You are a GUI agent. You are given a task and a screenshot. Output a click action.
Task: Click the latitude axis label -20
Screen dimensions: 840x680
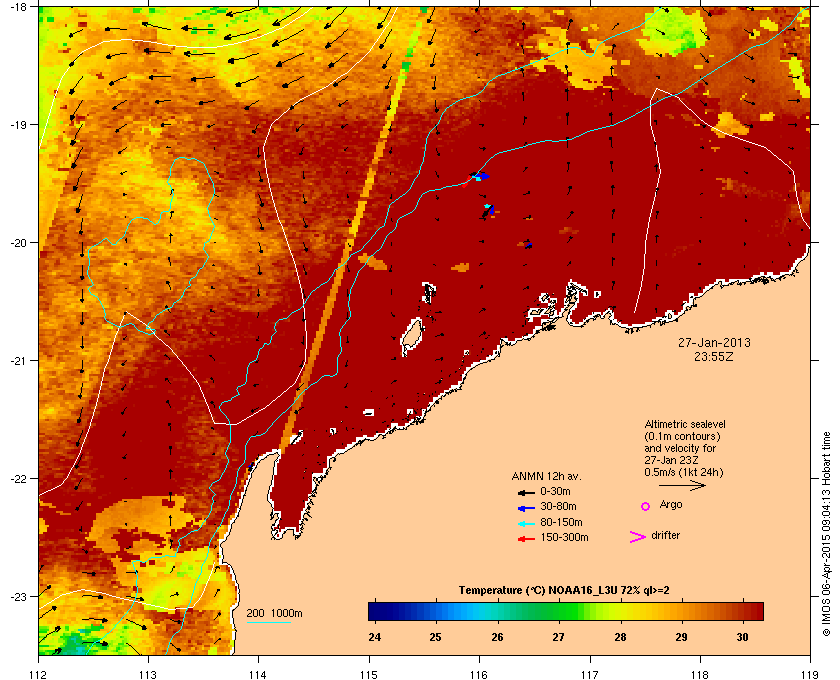click(x=17, y=243)
